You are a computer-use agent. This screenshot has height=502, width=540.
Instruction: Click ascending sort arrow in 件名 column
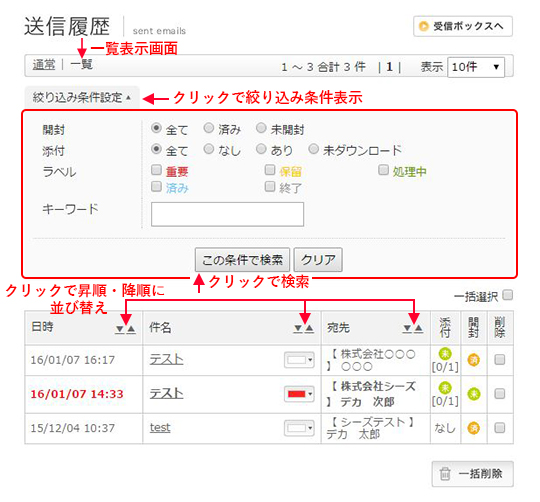point(310,329)
